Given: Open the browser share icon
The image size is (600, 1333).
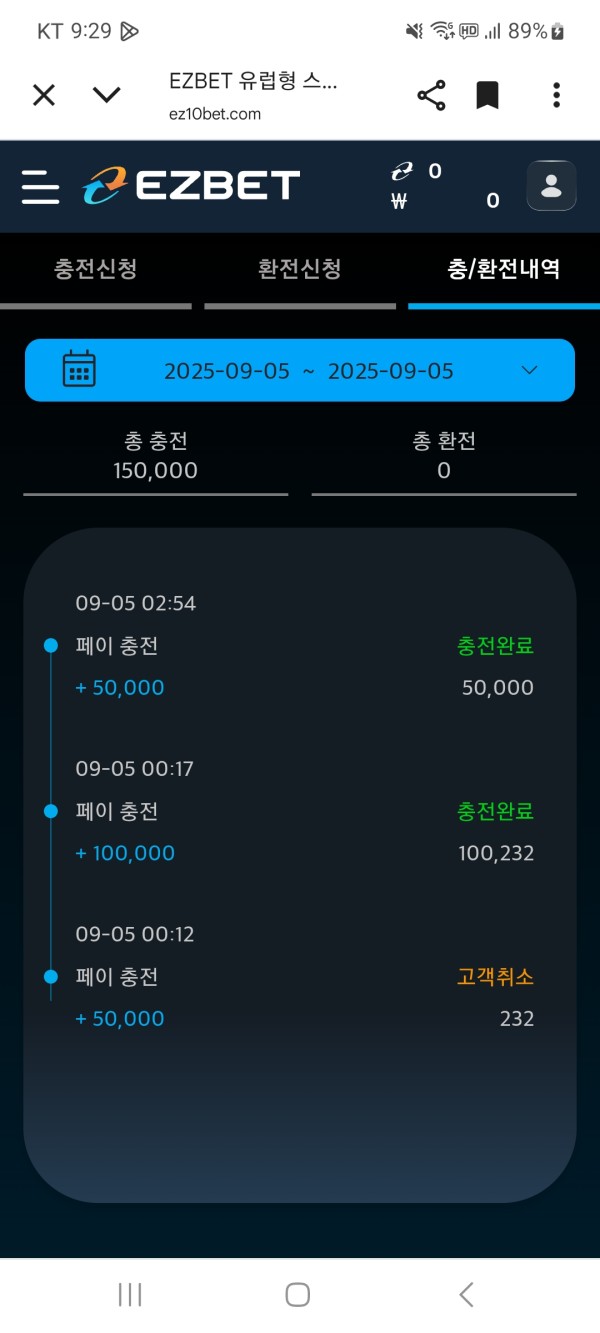Looking at the screenshot, I should pyautogui.click(x=431, y=94).
